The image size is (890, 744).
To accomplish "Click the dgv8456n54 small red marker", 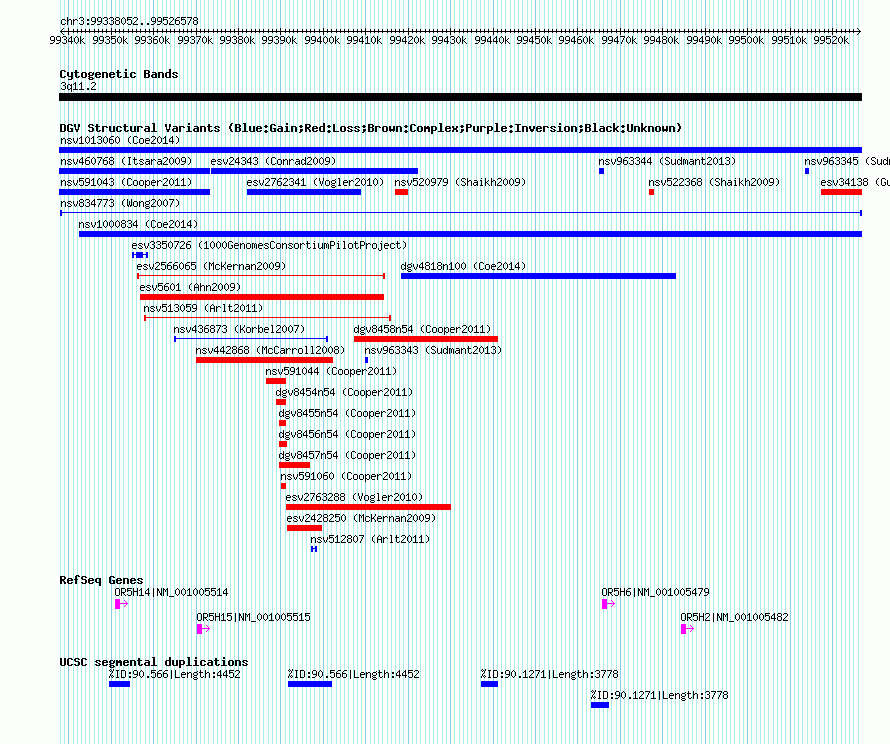I will click(283, 444).
